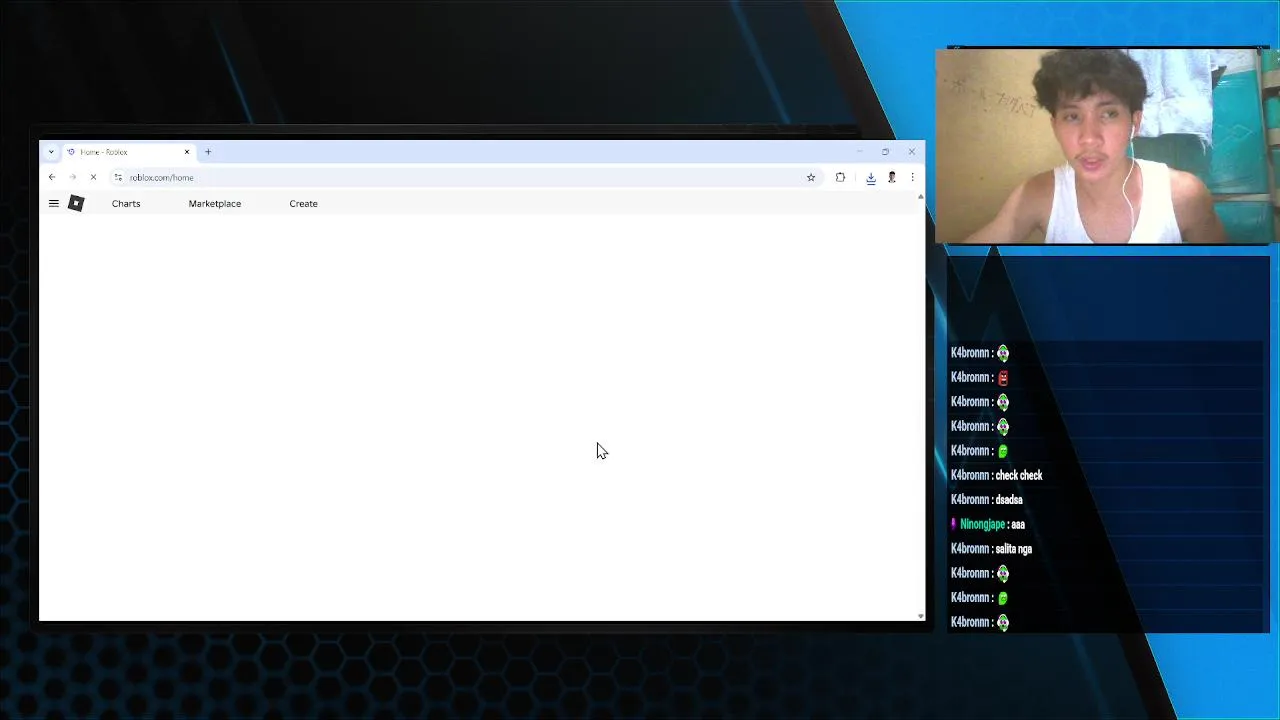Close the browser window
The width and height of the screenshot is (1280, 720).
tap(912, 152)
